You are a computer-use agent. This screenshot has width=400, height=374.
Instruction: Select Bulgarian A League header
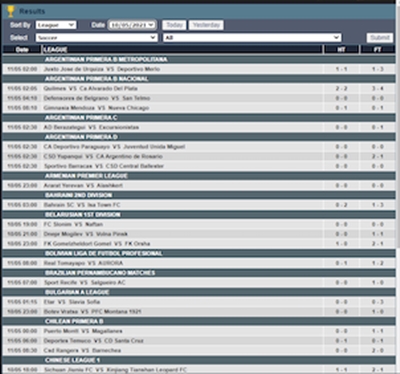(199, 292)
